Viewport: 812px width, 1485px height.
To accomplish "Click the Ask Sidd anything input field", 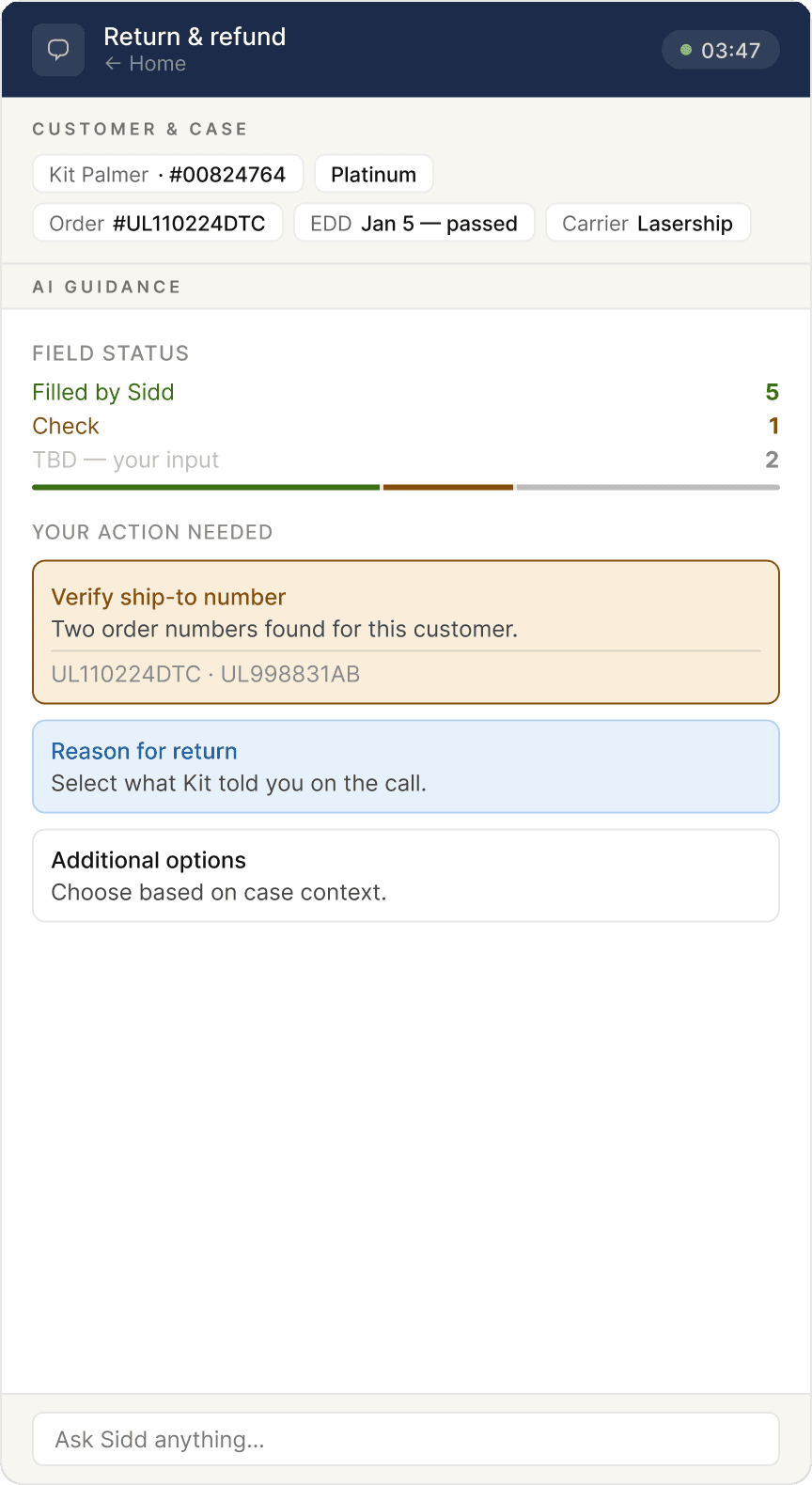I will [405, 1439].
